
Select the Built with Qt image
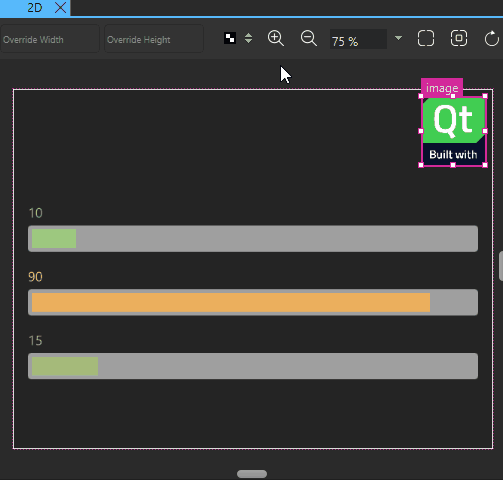point(453,131)
